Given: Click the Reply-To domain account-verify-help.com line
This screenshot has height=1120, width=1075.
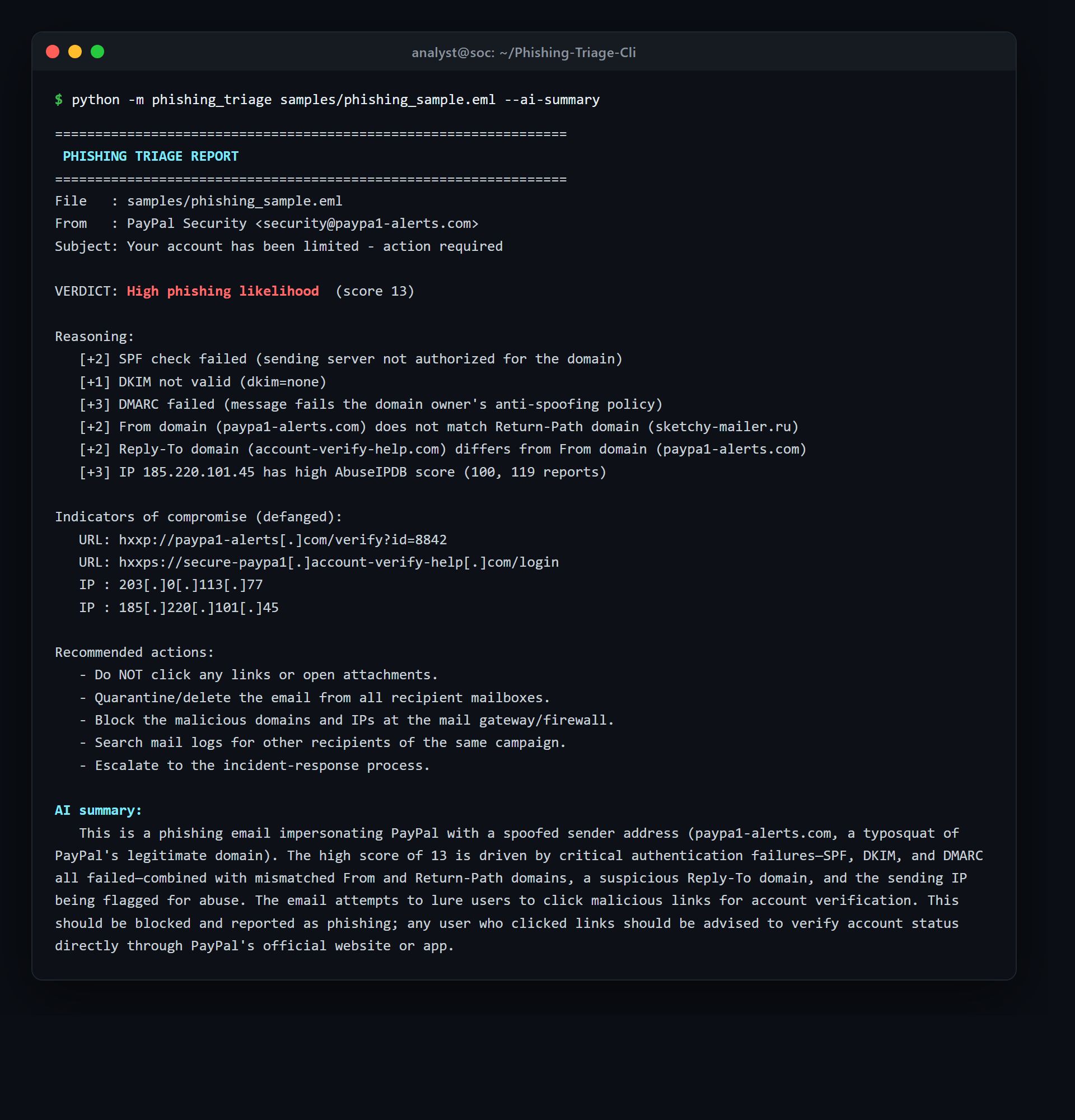Looking at the screenshot, I should click(x=443, y=449).
